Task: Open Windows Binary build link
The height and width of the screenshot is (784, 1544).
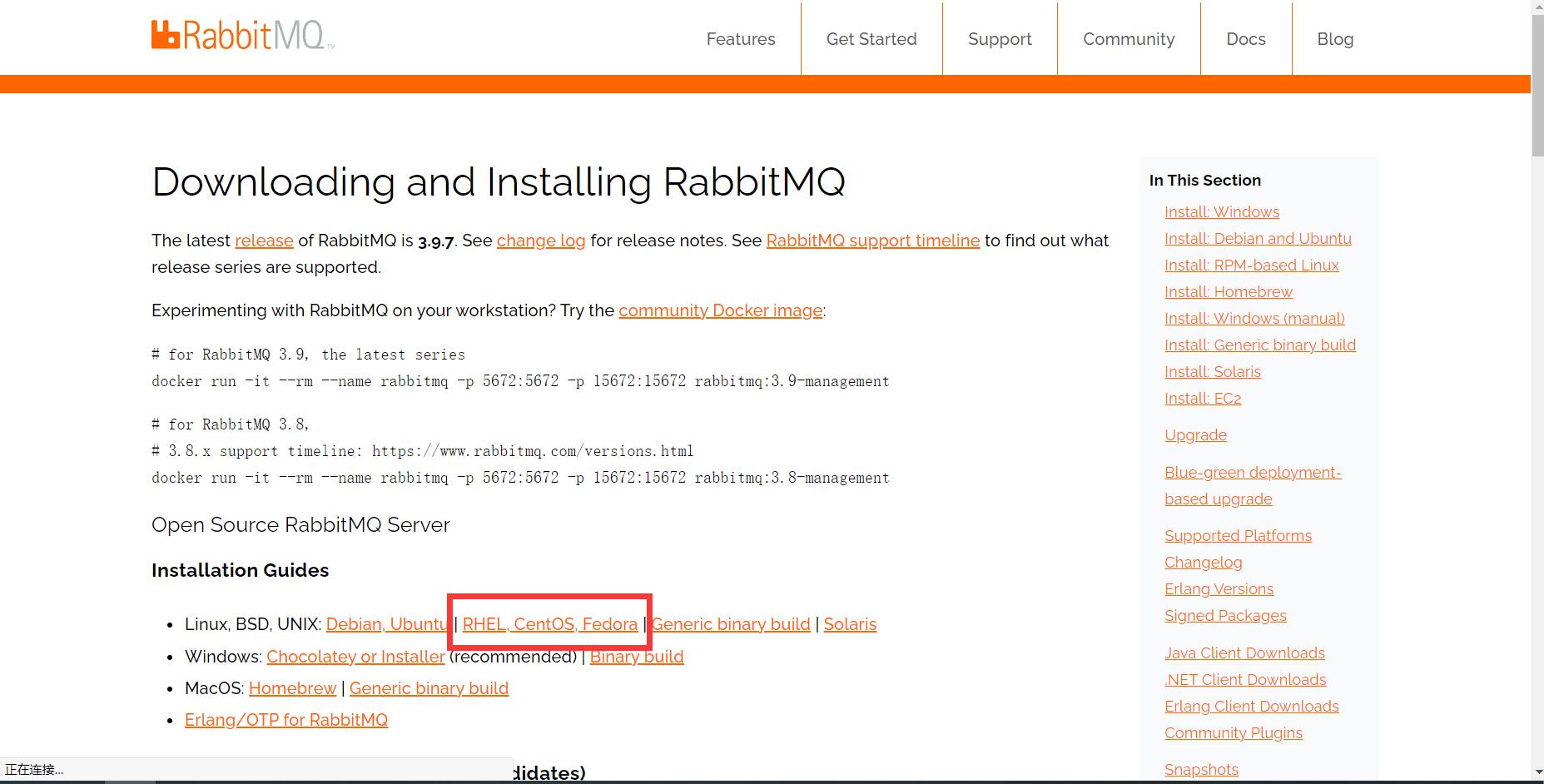Action: [637, 657]
